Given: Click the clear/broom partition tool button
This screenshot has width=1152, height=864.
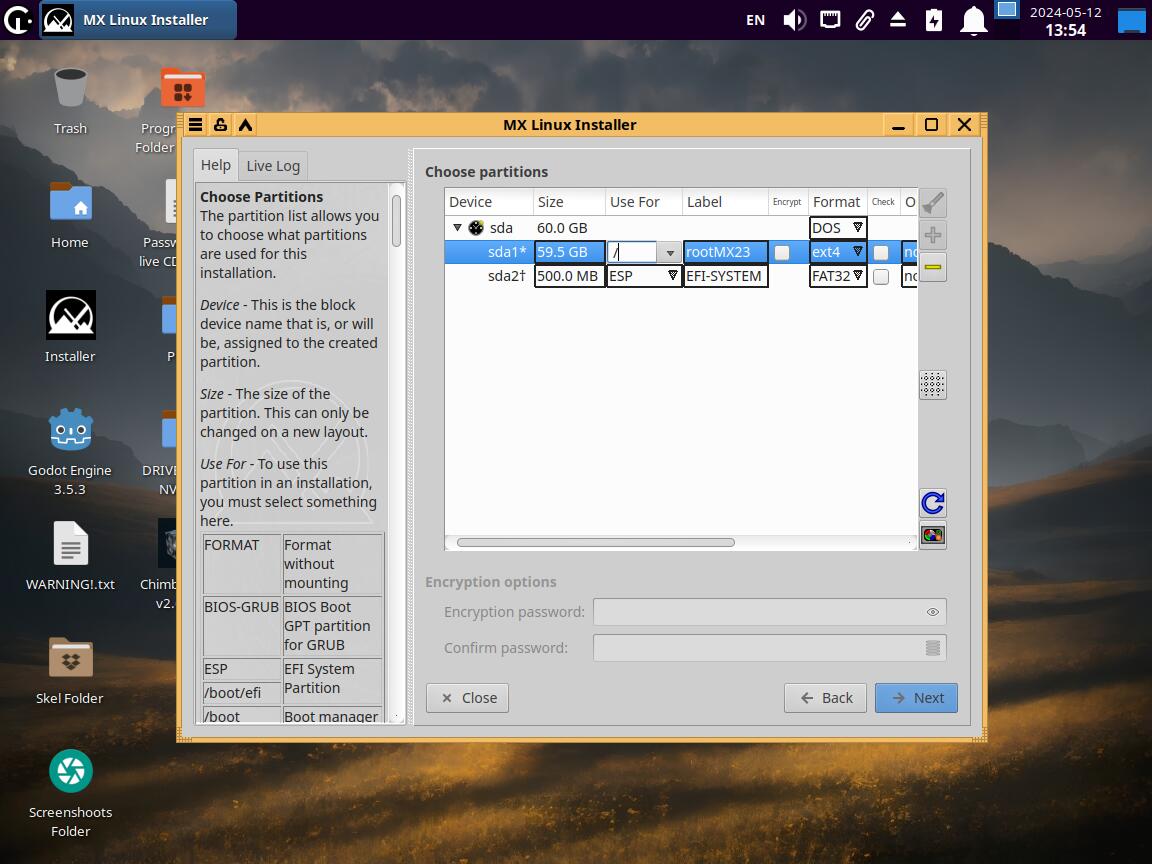Looking at the screenshot, I should [932, 204].
